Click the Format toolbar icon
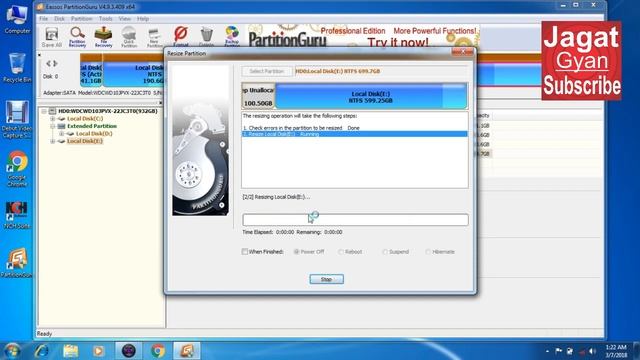The width and height of the screenshot is (640, 360). tap(180, 37)
